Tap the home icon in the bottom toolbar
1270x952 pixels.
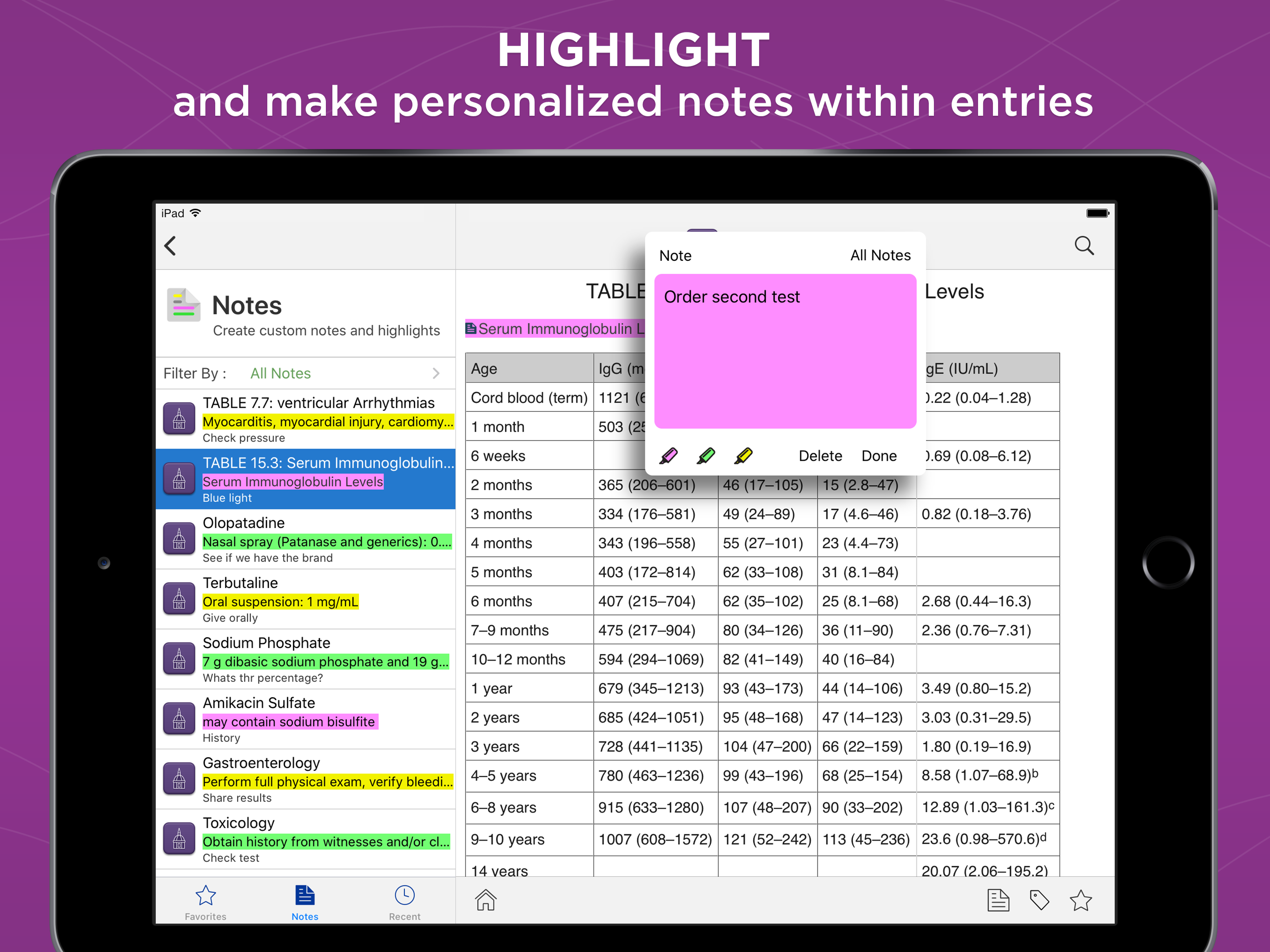(x=485, y=900)
